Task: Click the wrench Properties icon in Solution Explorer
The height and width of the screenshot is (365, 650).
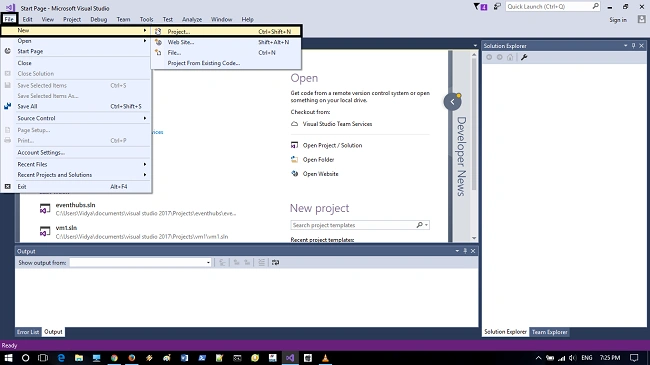Action: coord(524,57)
